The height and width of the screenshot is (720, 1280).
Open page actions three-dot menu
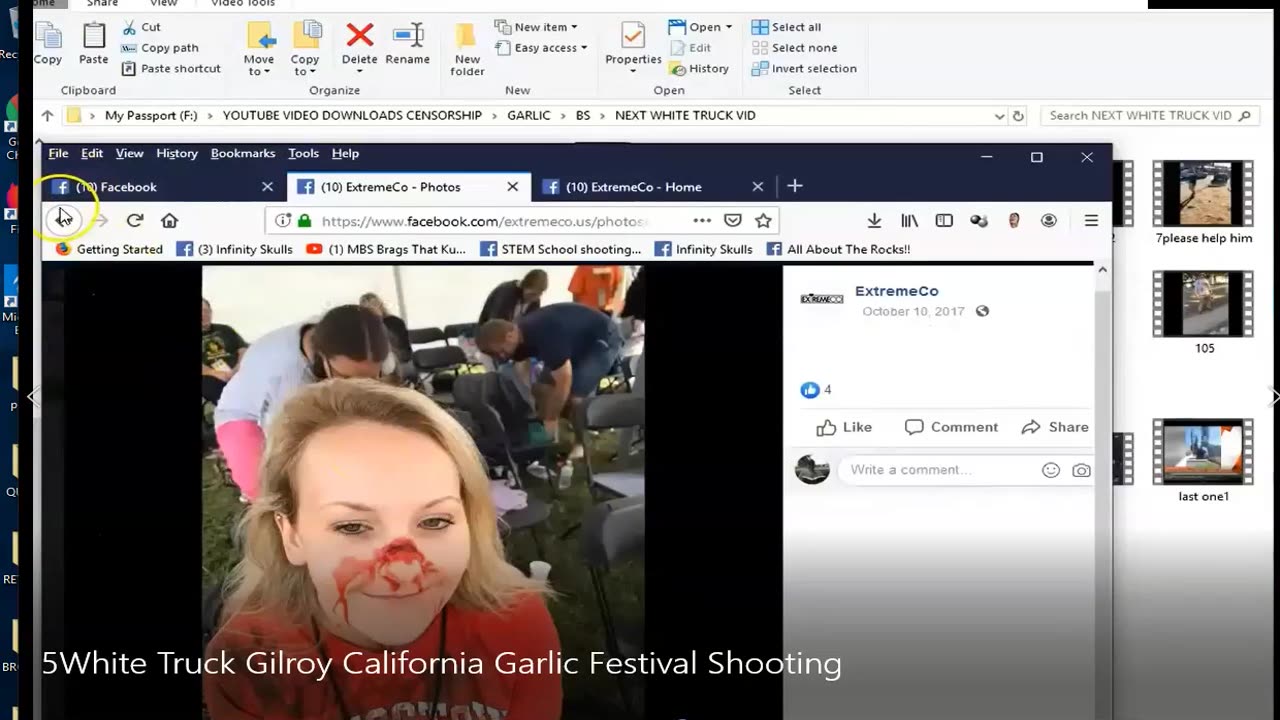coord(702,221)
